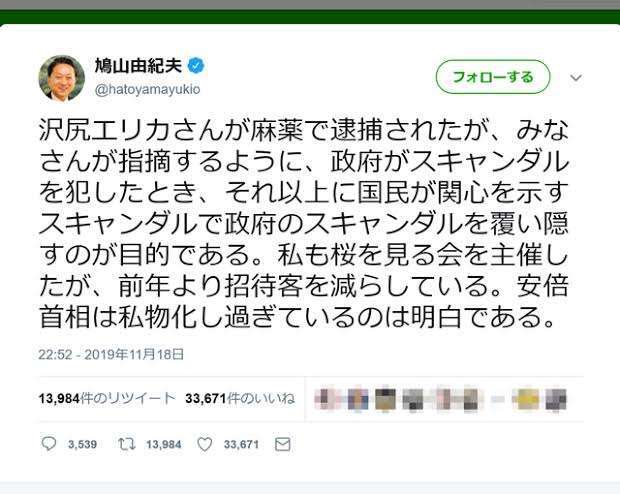
Task: Click the フォローする follow button
Action: pos(493,77)
